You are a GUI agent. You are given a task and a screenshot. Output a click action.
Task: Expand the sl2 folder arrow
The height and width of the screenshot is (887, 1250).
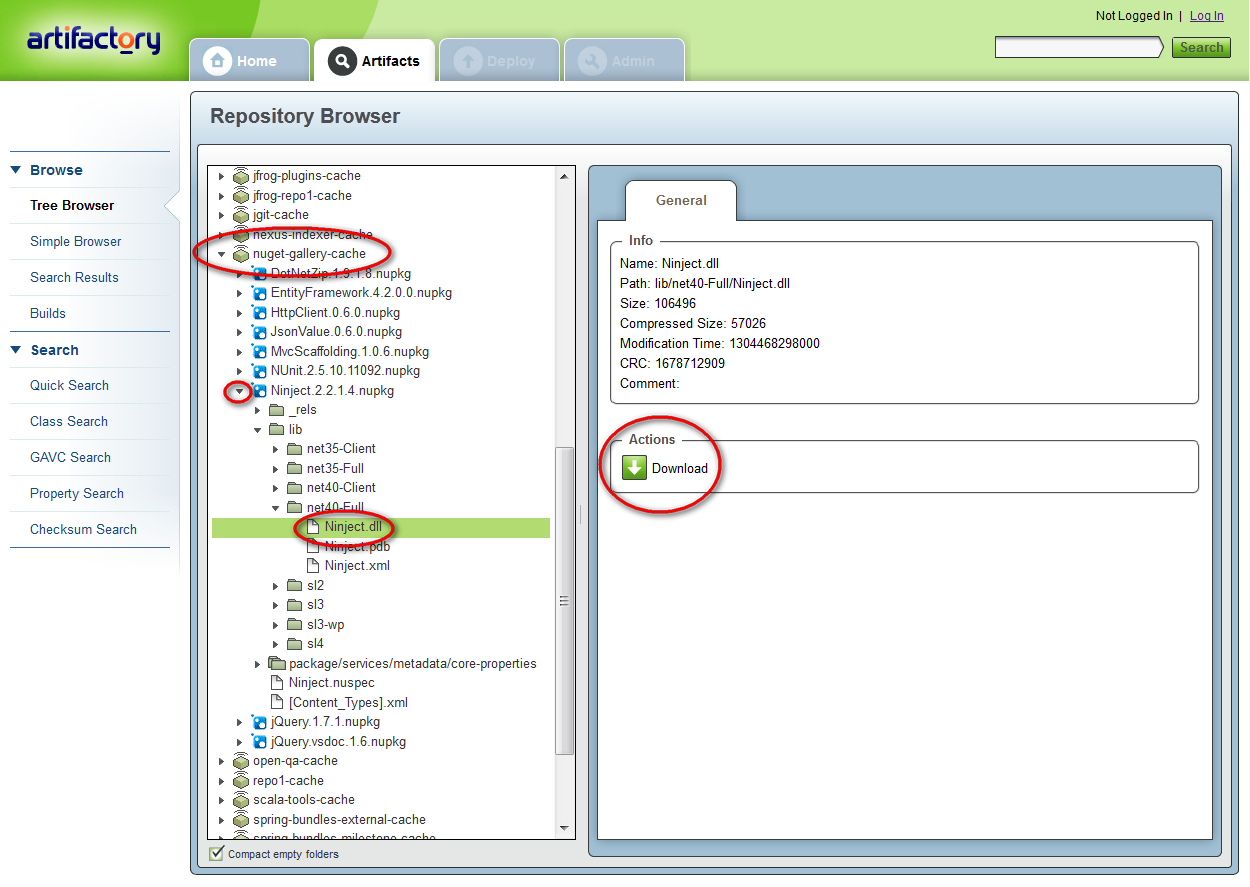coord(276,586)
